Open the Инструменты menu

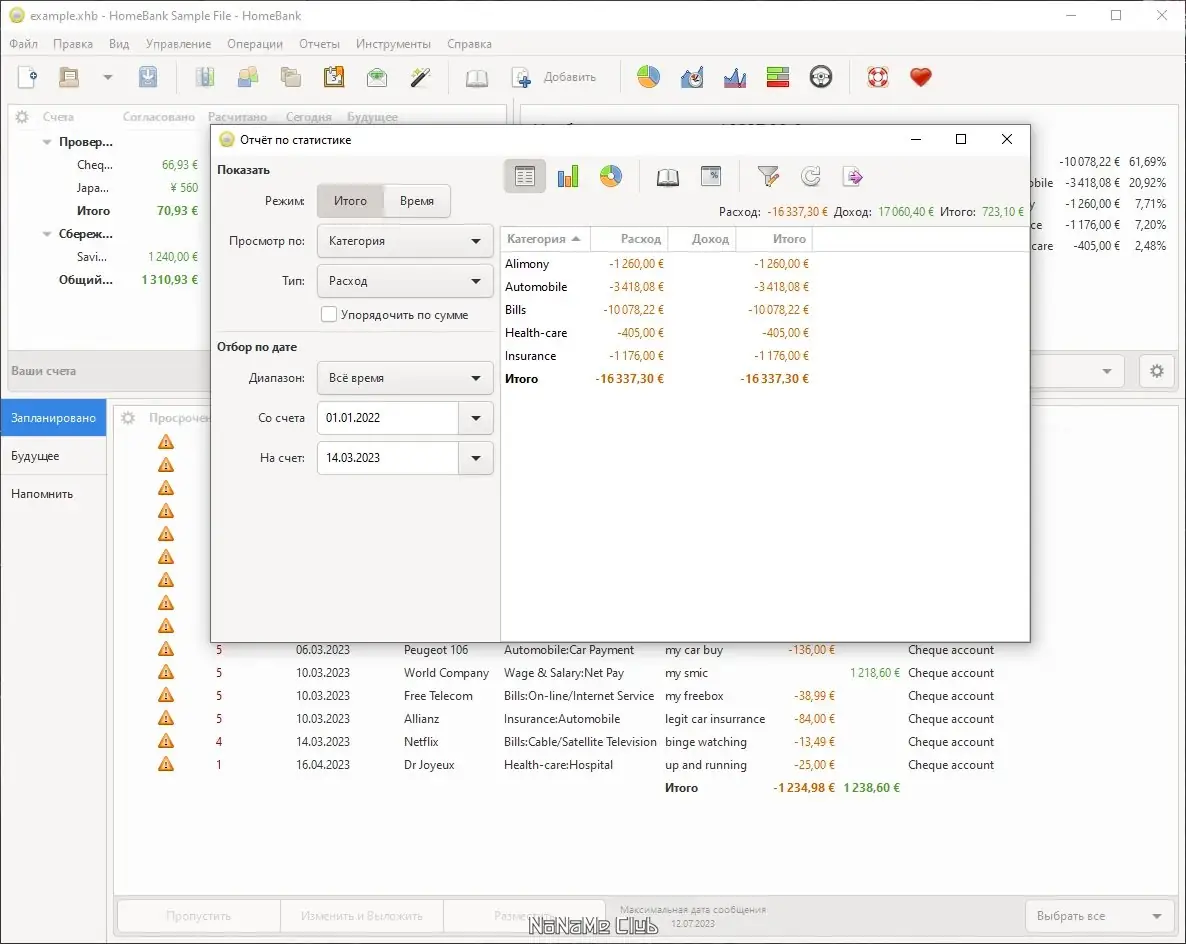click(x=393, y=44)
